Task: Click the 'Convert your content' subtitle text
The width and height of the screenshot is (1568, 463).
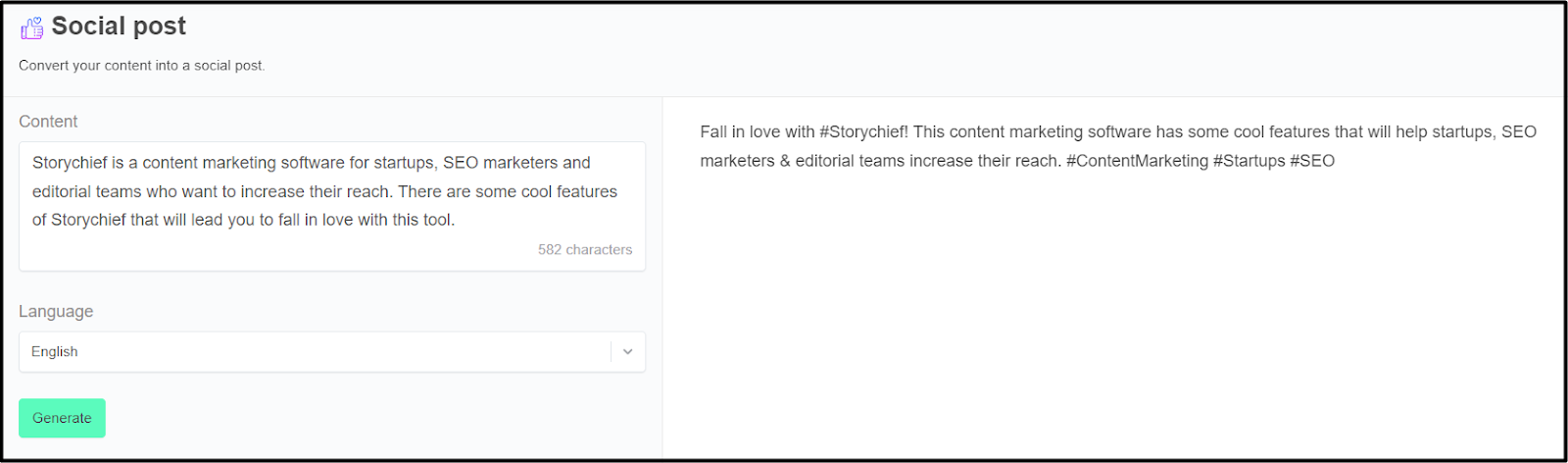Action: click(x=142, y=66)
